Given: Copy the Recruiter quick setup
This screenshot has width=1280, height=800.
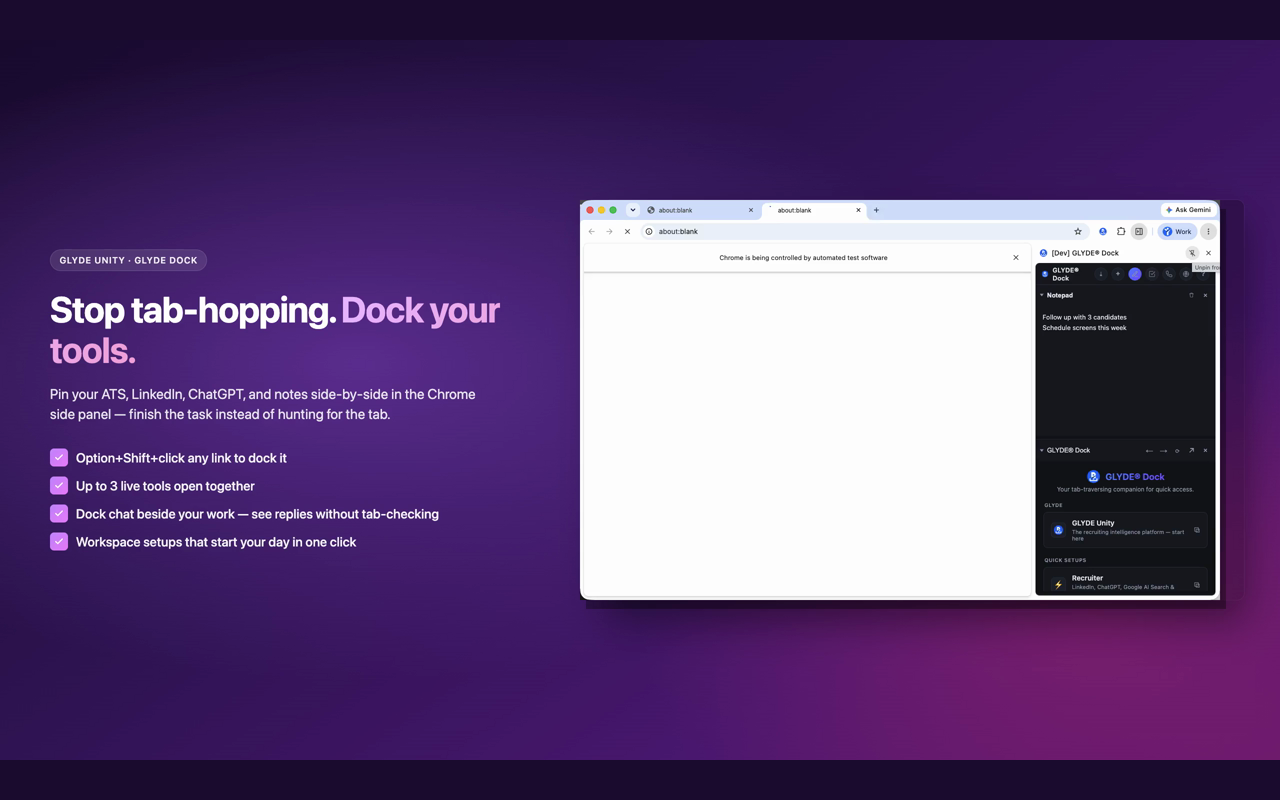Looking at the screenshot, I should 1197,585.
